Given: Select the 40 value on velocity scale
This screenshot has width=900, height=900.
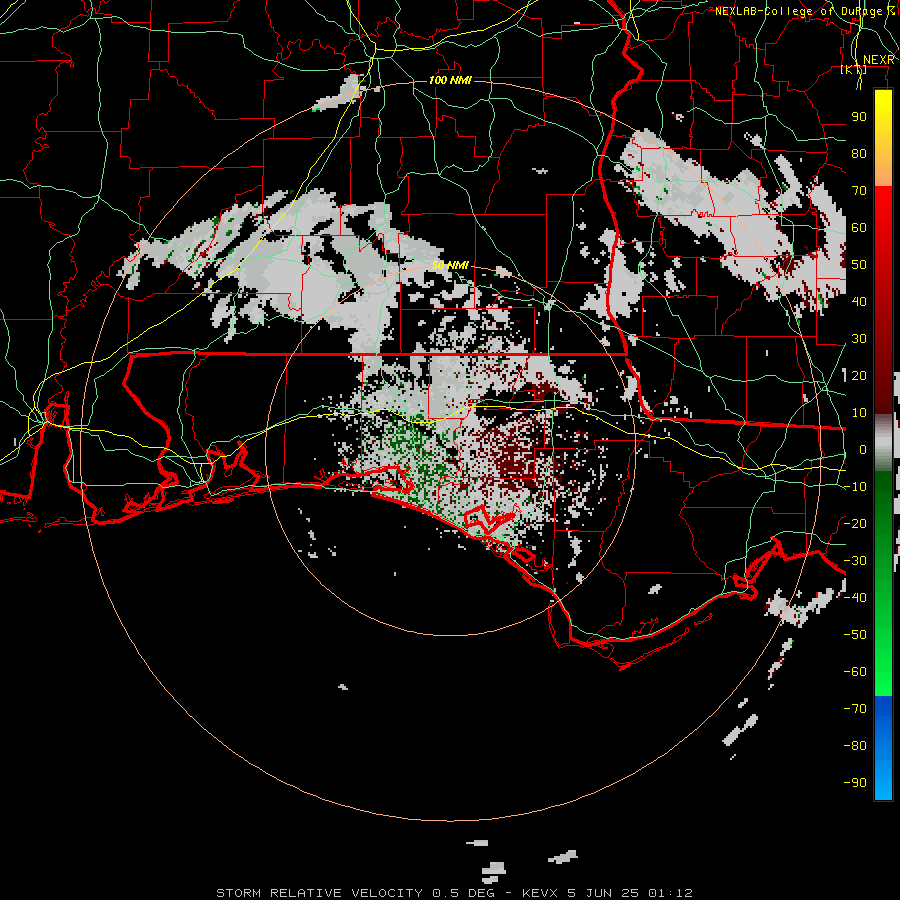Looking at the screenshot, I should click(x=859, y=301).
